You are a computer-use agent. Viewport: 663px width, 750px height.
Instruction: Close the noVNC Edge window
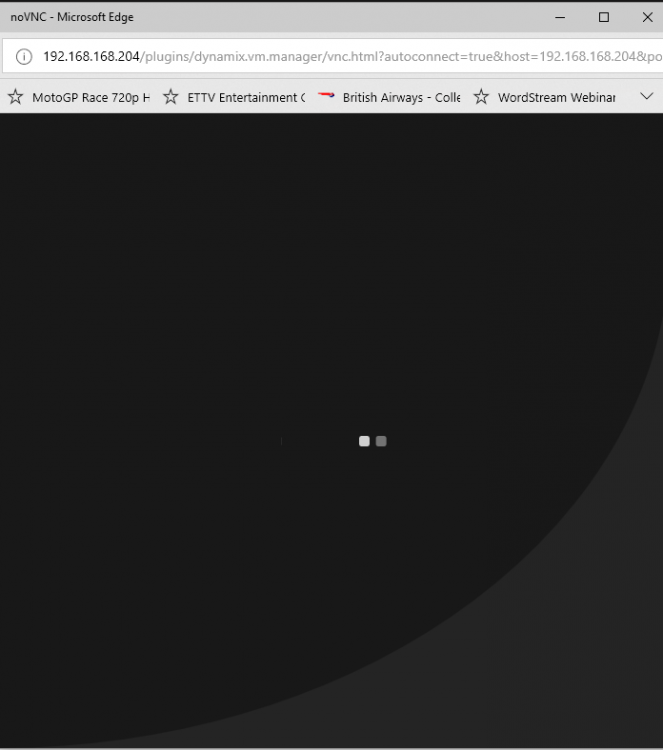tap(648, 17)
